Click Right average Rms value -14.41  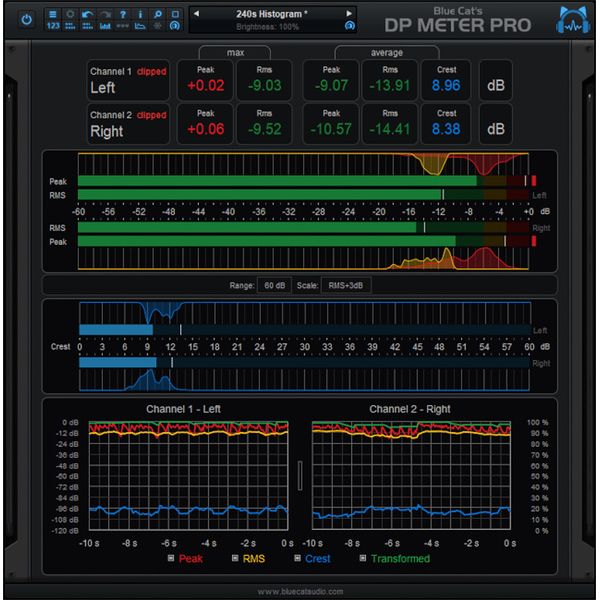(390, 129)
